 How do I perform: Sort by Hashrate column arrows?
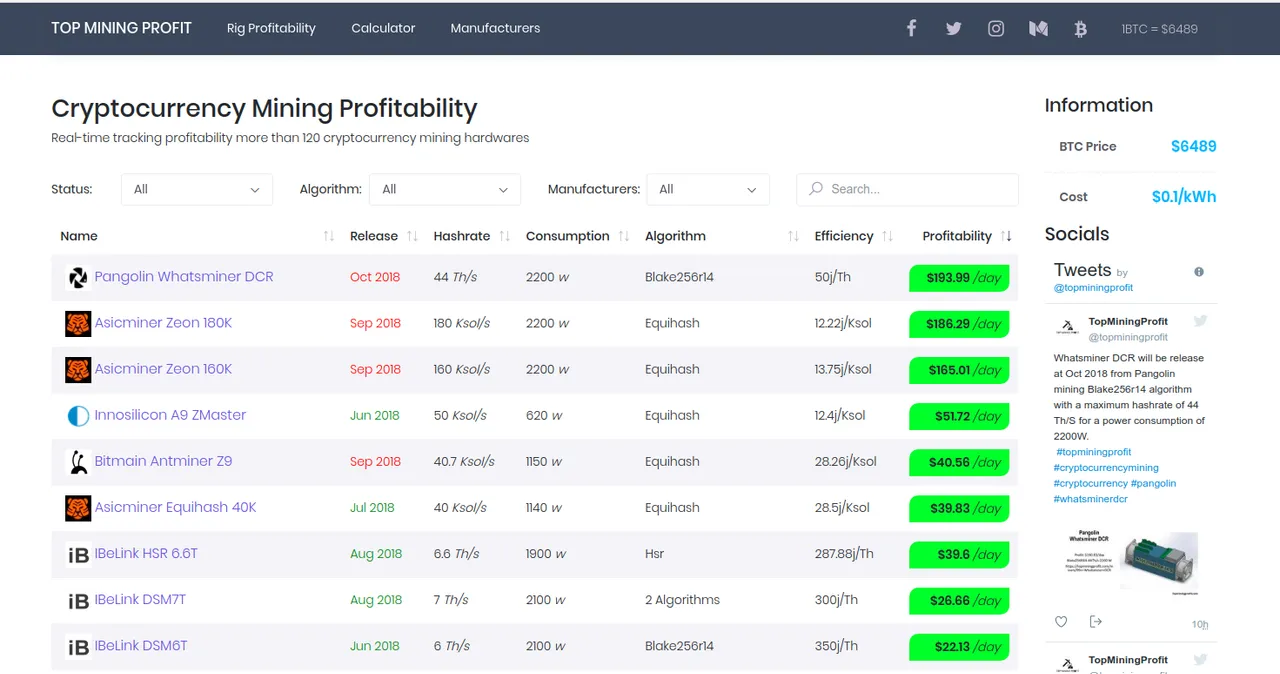tap(504, 236)
